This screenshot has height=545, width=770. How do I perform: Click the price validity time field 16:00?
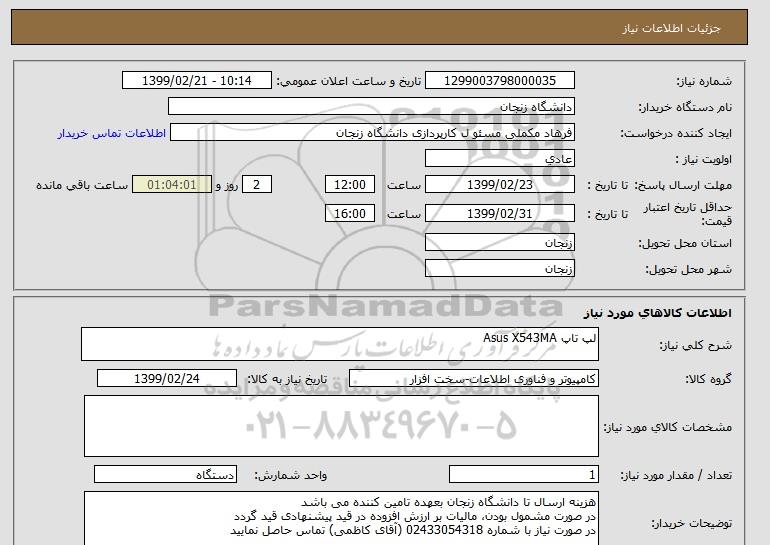click(x=350, y=214)
